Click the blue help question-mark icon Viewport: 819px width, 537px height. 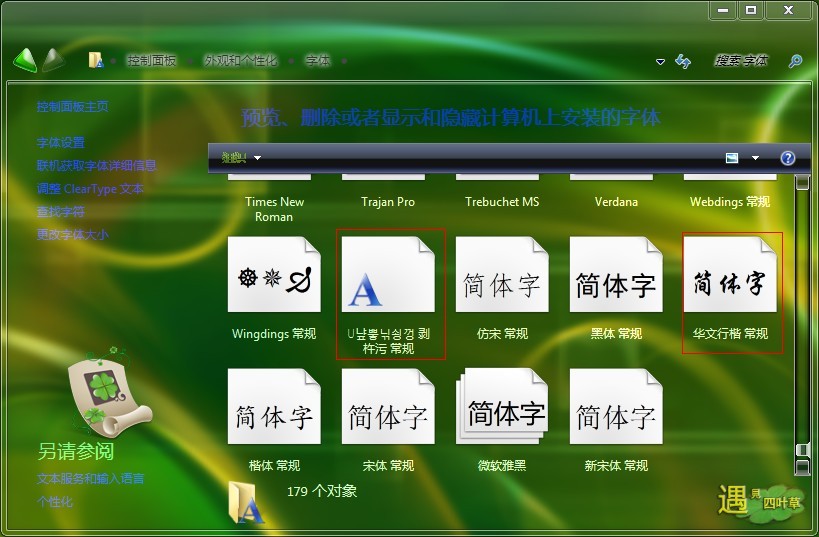point(788,158)
